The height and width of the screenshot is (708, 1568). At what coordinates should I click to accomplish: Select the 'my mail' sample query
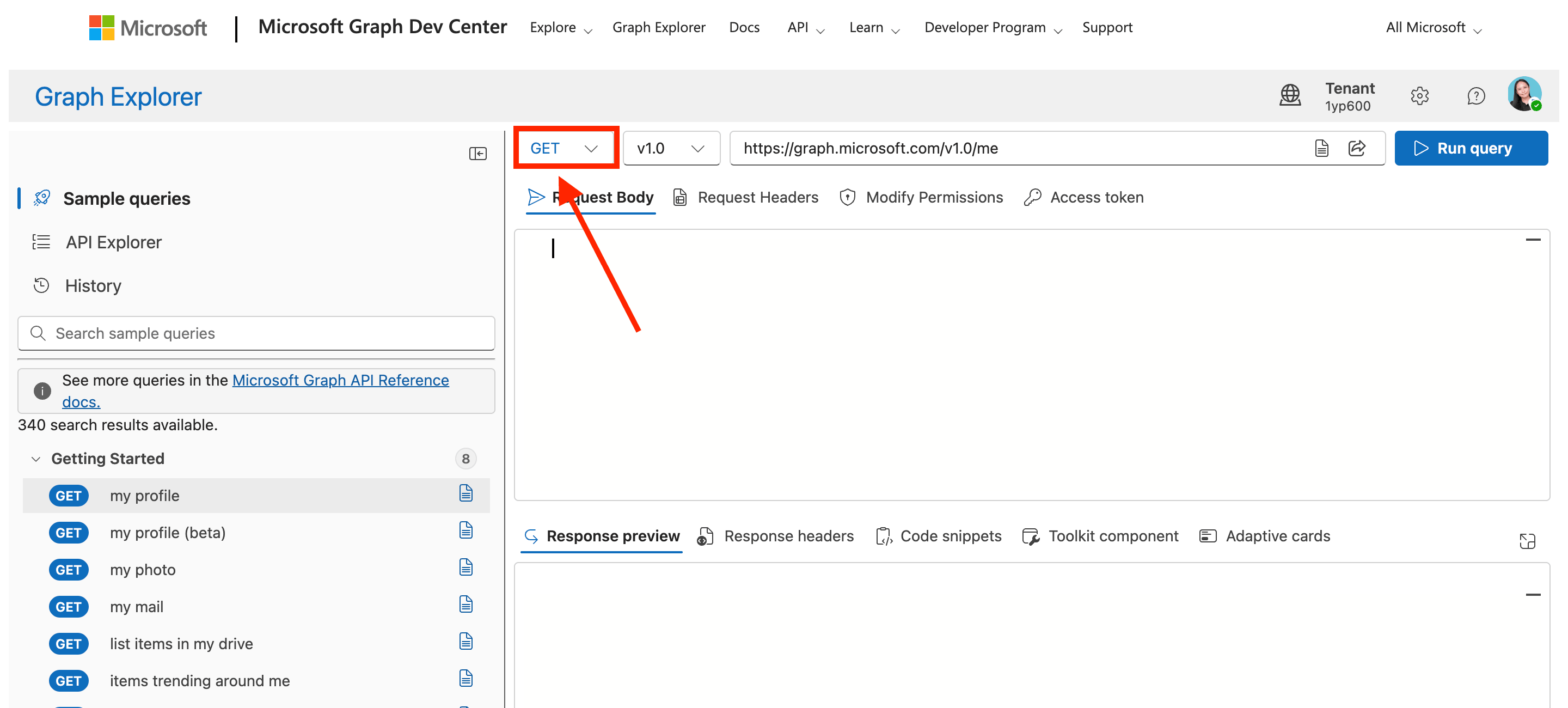pos(256,607)
